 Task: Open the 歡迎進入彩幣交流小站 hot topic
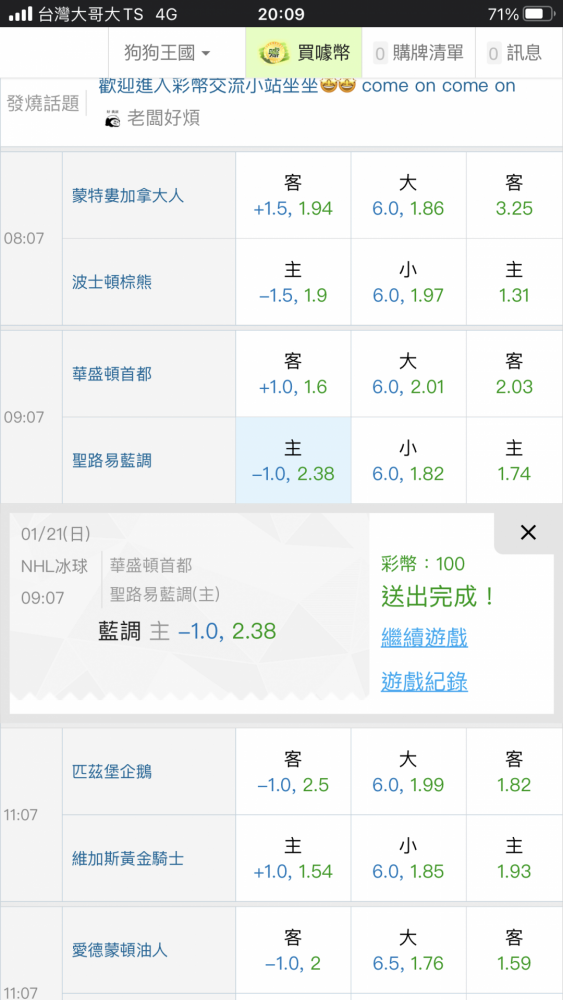click(x=307, y=86)
